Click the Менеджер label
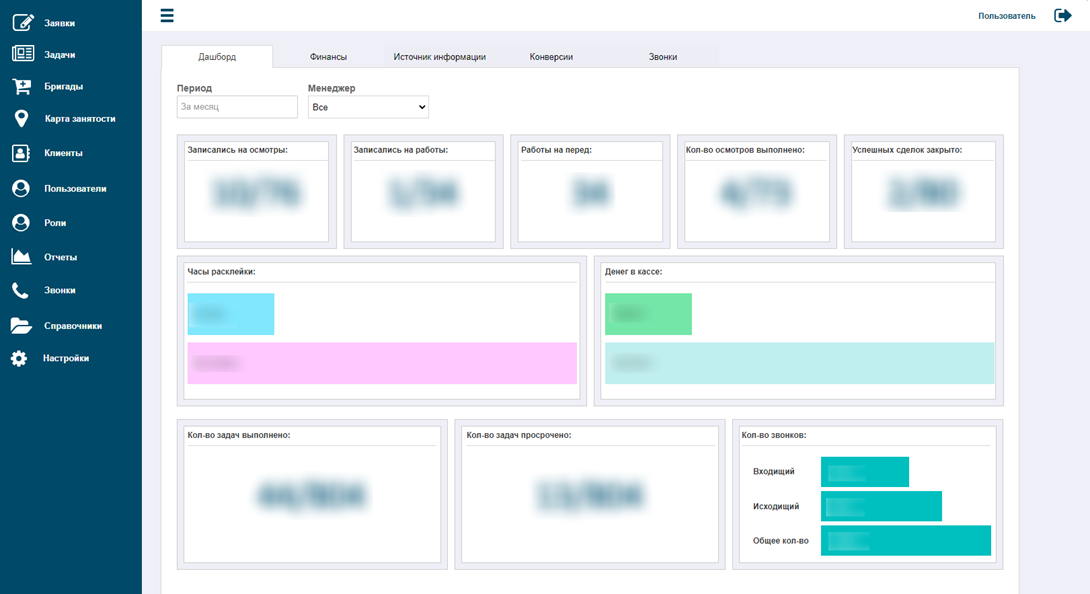Viewport: 1090px width, 594px height. (x=332, y=88)
